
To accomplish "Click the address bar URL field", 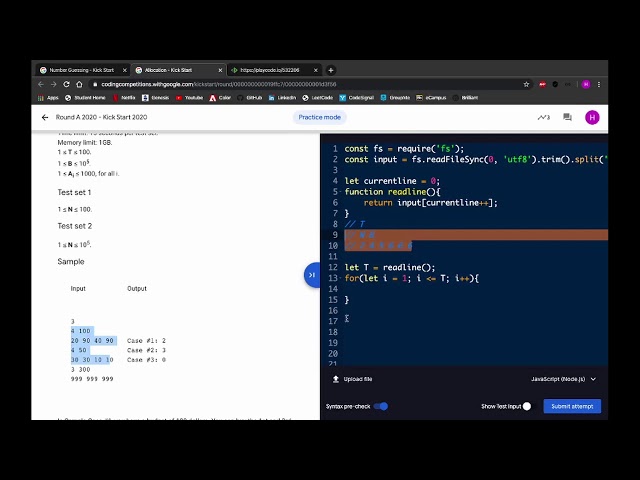I will 306,84.
